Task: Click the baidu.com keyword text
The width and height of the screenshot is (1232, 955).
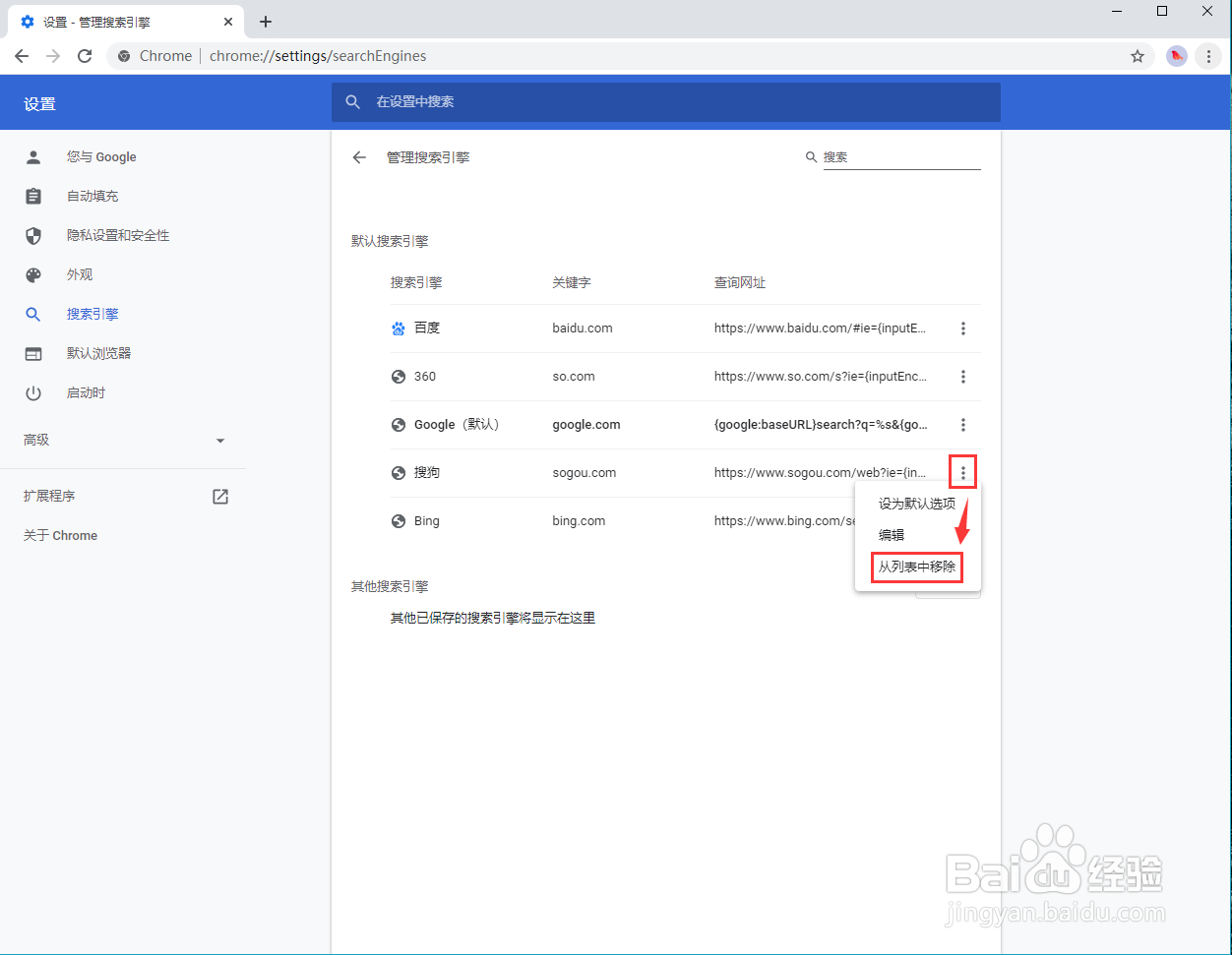Action: point(583,328)
